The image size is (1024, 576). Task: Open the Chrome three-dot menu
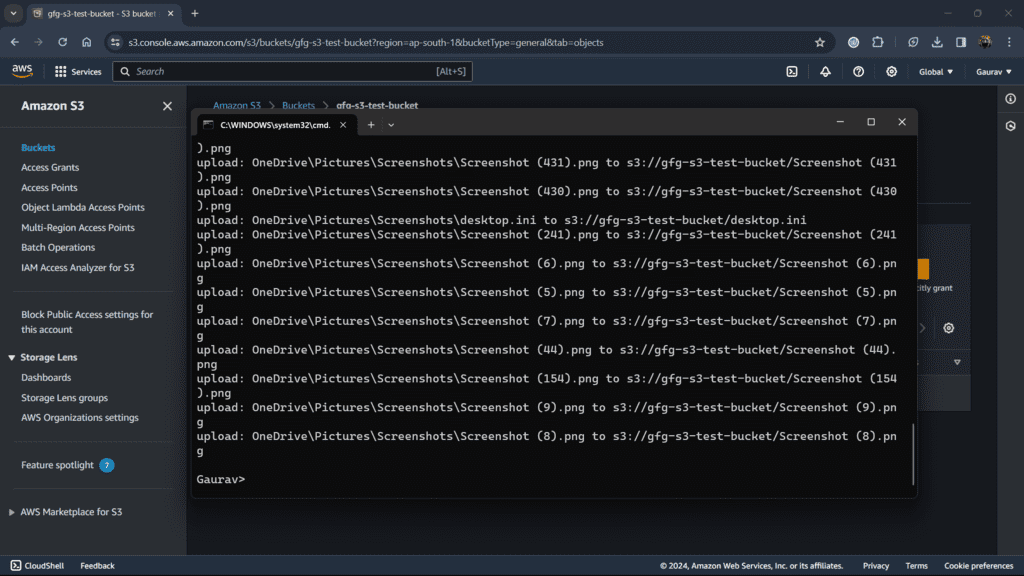[1009, 42]
